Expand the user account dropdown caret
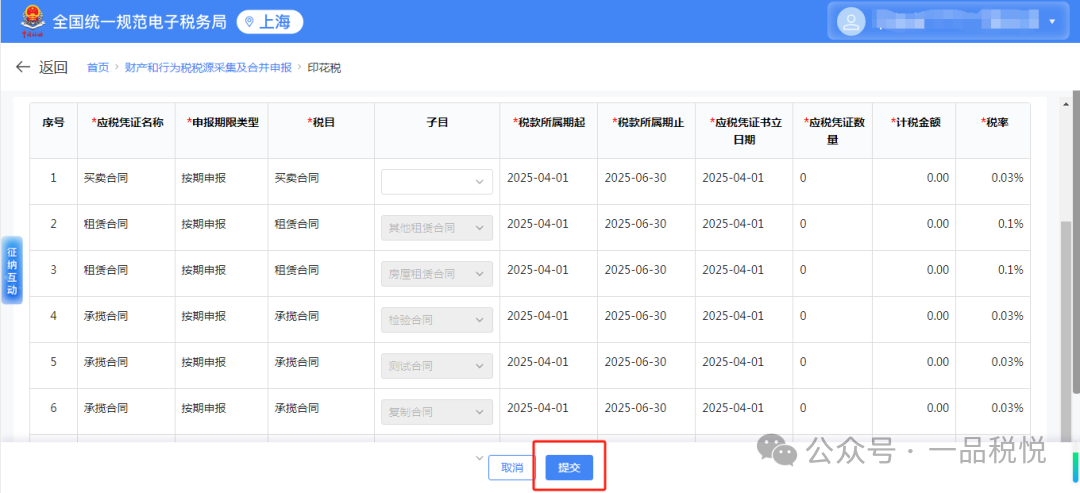The image size is (1080, 493). pos(1051,21)
